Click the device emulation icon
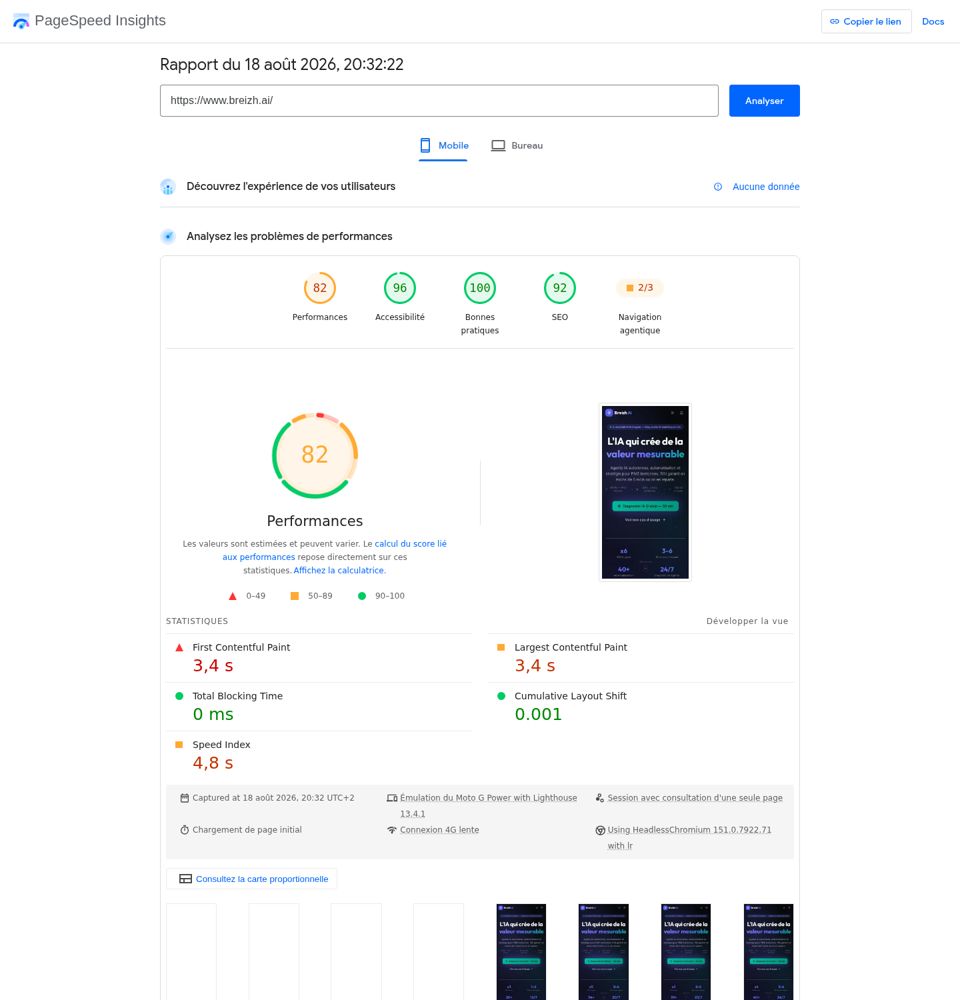 coord(392,798)
